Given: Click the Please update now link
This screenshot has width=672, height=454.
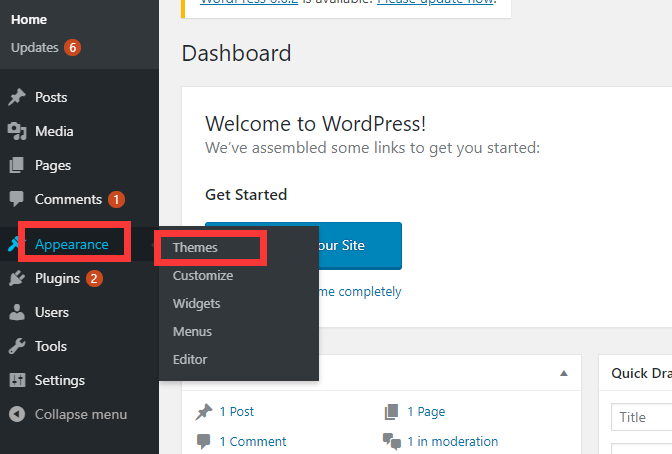Looking at the screenshot, I should pos(435,2).
